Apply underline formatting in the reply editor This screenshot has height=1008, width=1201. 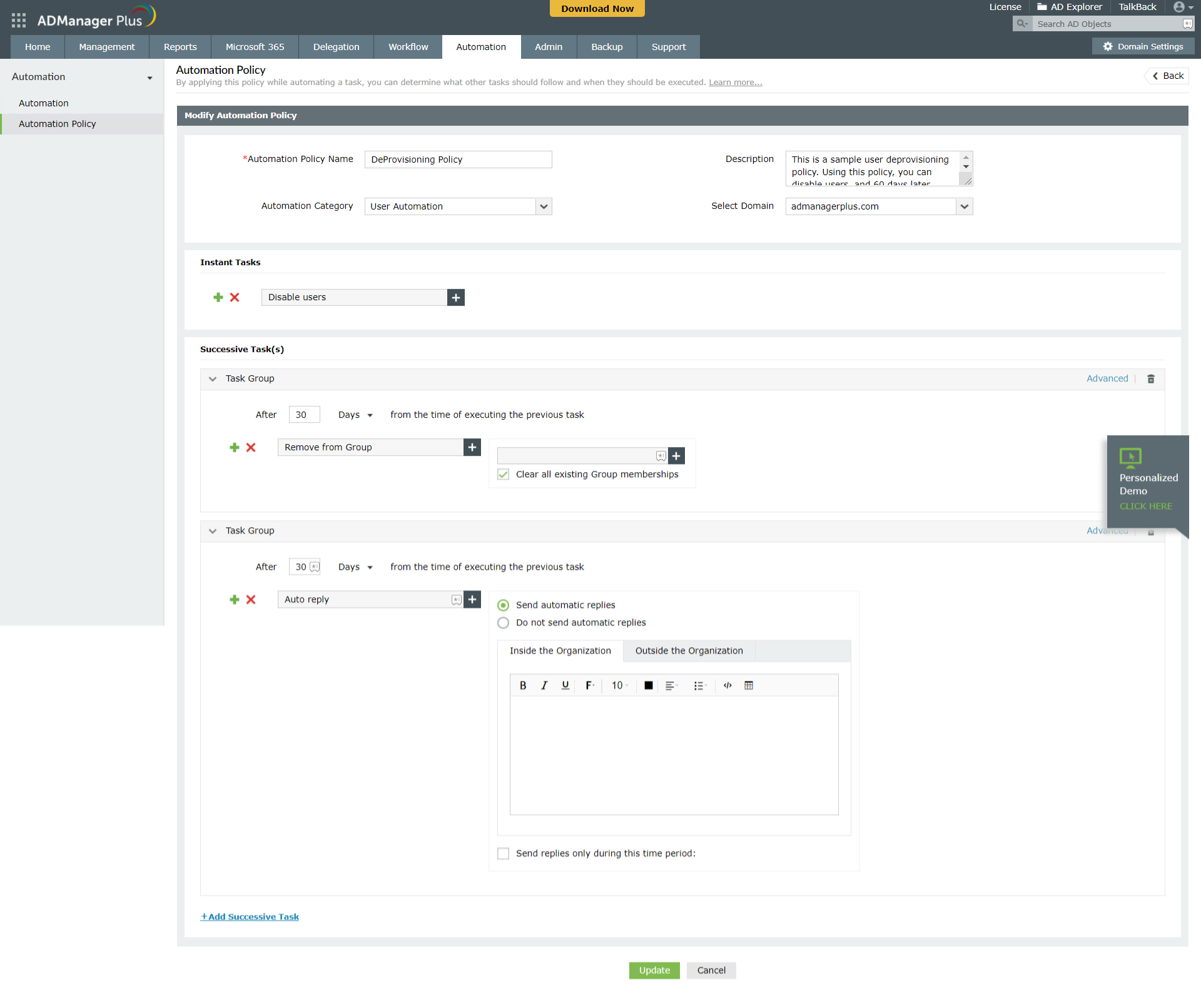[x=565, y=685]
